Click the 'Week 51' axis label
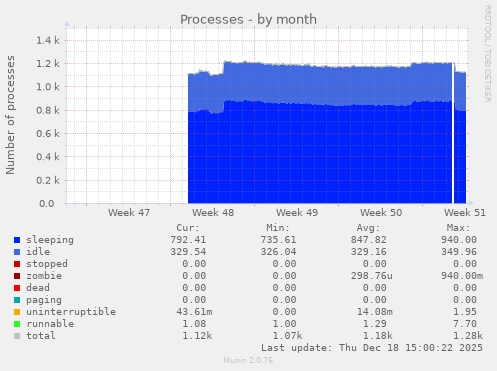 (x=465, y=213)
